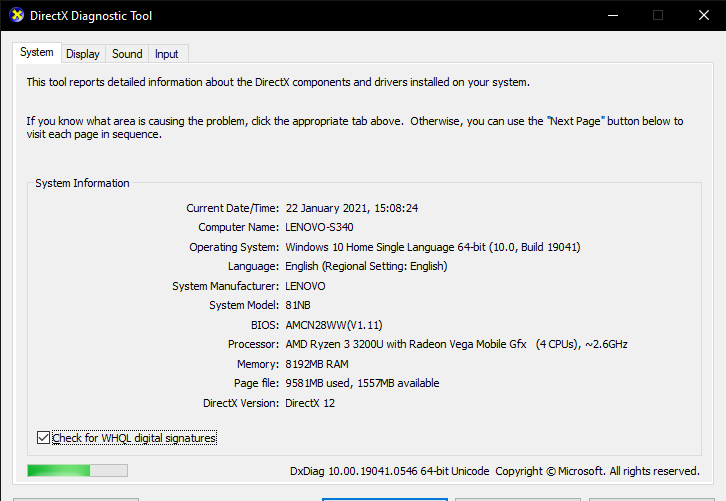This screenshot has width=726, height=501.
Task: Open the Display tab
Action: [x=83, y=54]
